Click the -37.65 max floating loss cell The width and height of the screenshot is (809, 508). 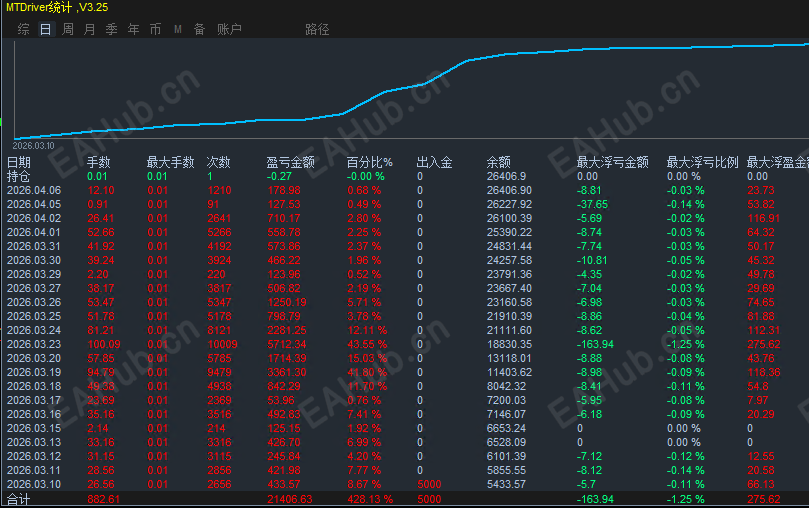coord(592,204)
